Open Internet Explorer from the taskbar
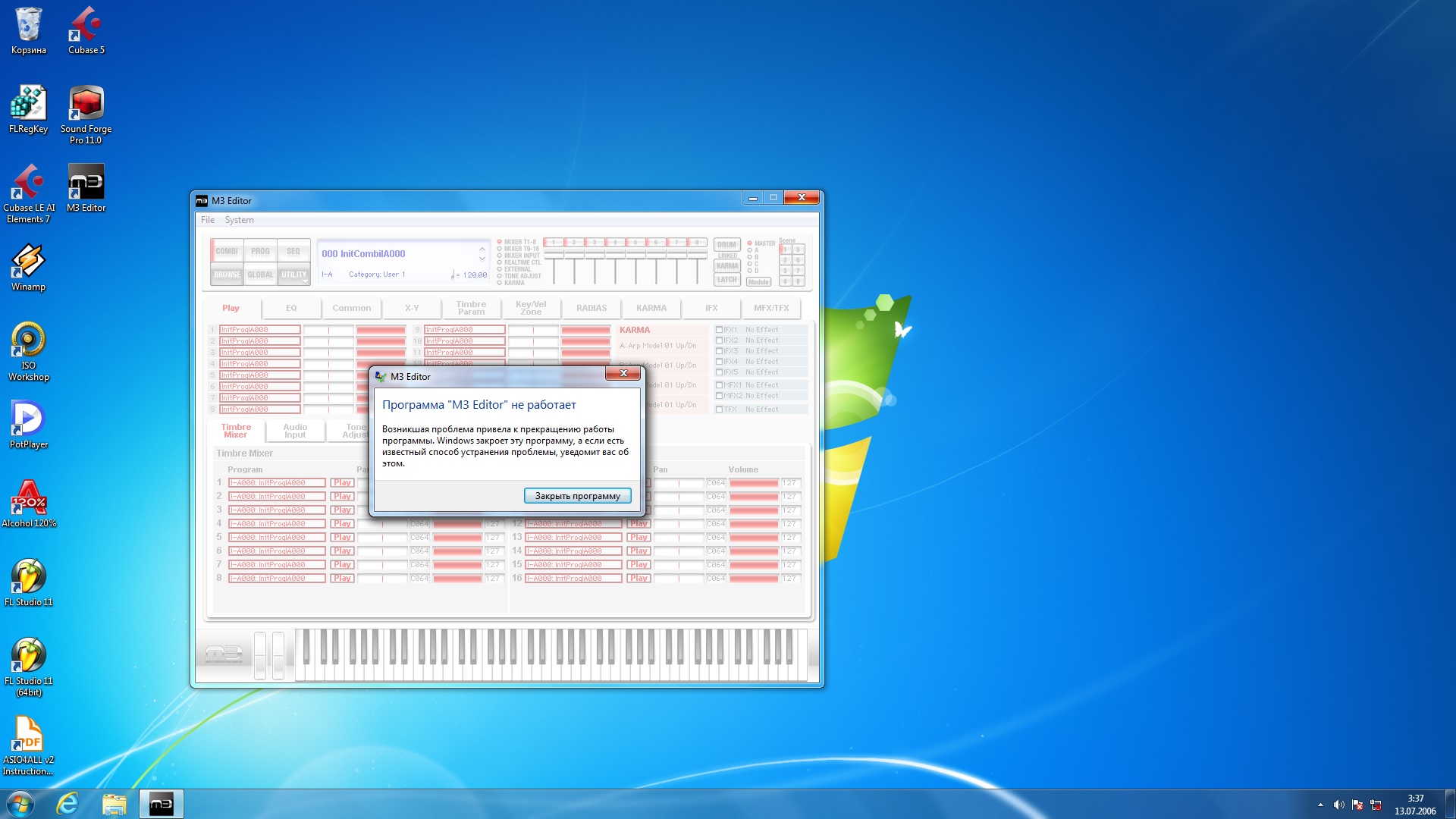Screen dimensions: 1456x819 pos(67,804)
